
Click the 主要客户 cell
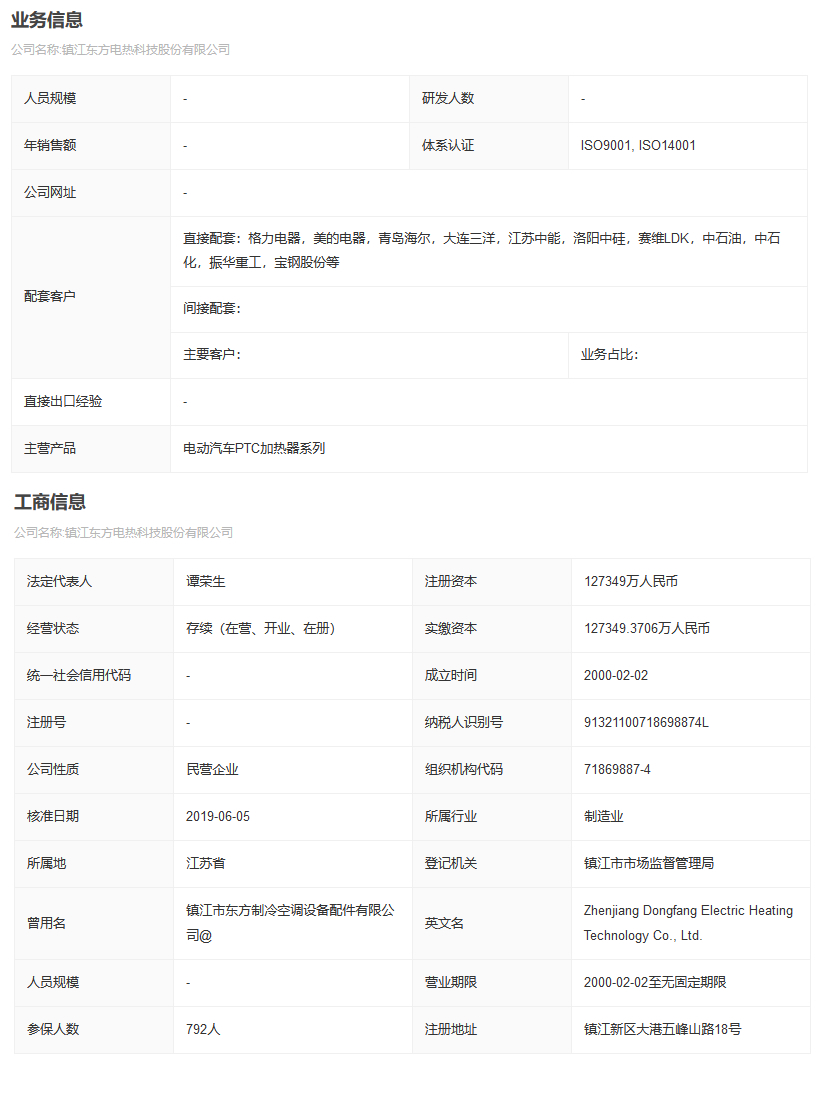pos(369,355)
